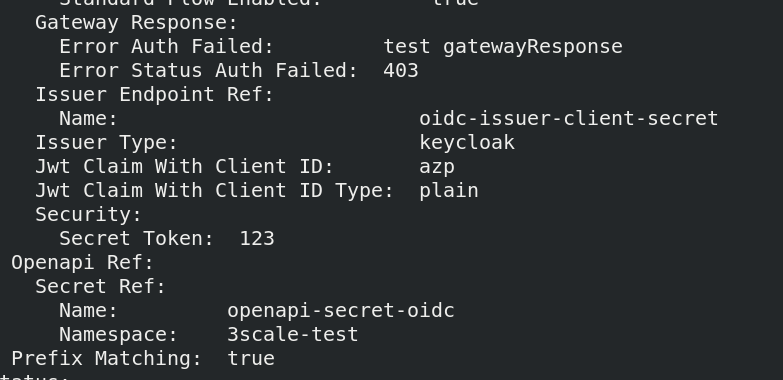Click the 'azp' claim value
This screenshot has width=783, height=380.
437,167
